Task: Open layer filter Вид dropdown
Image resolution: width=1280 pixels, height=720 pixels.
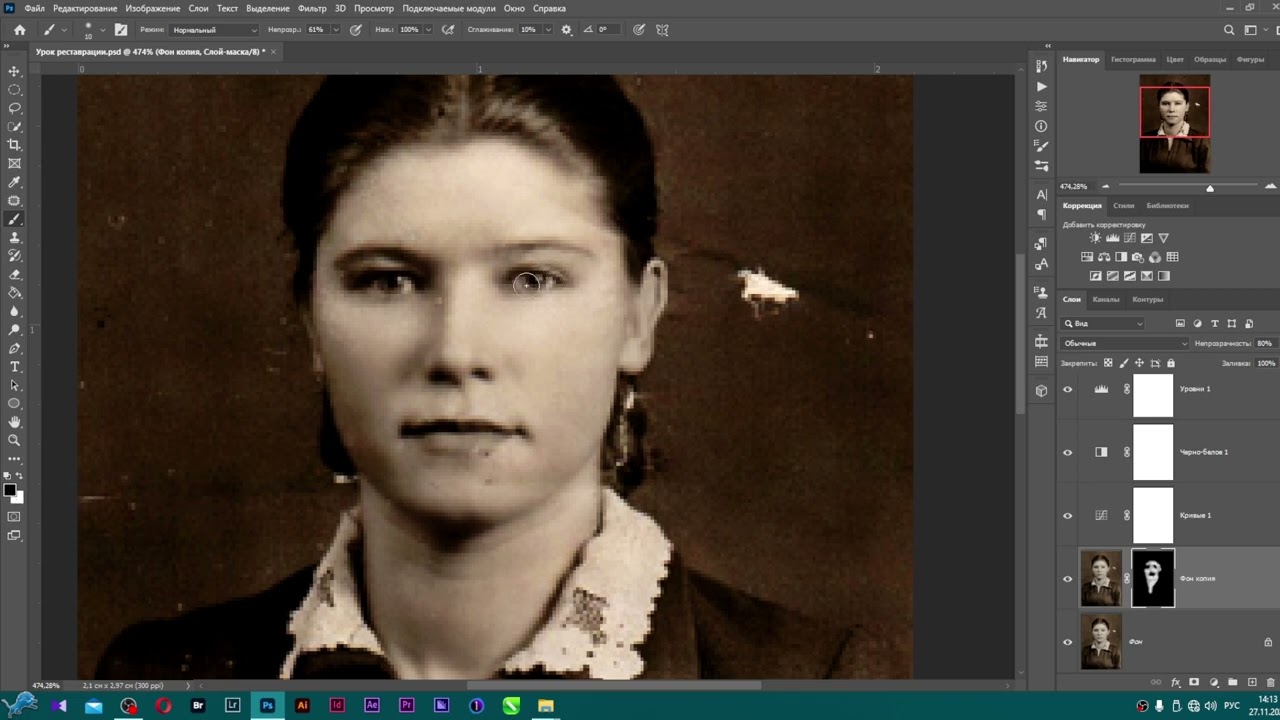Action: pyautogui.click(x=1104, y=324)
